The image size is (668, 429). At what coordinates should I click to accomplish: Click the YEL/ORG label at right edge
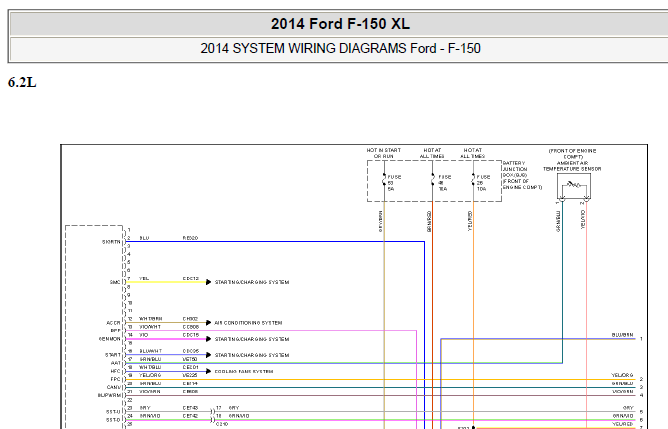[x=622, y=375]
